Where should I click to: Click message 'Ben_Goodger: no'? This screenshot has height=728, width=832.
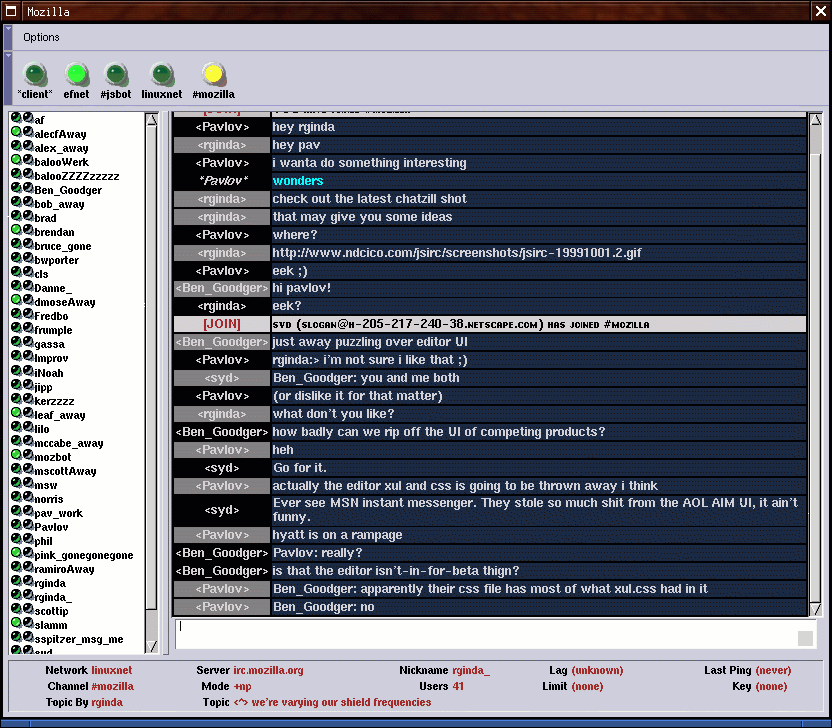324,607
